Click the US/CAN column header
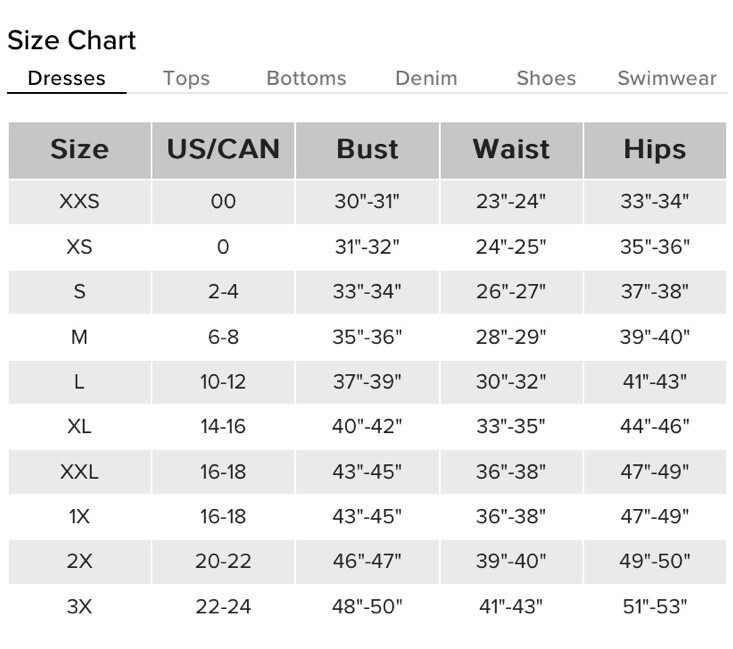This screenshot has width=733, height=649. point(223,150)
